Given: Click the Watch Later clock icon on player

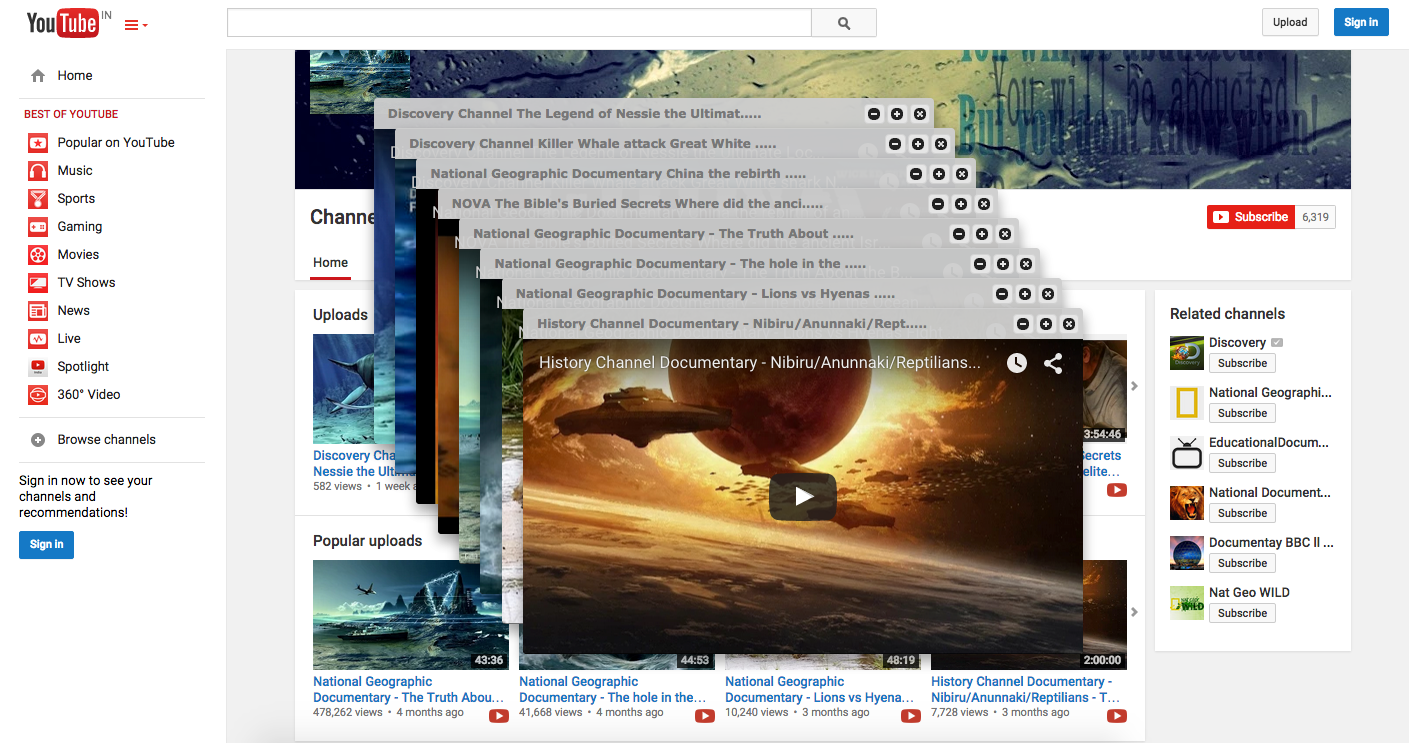Looking at the screenshot, I should click(1016, 363).
